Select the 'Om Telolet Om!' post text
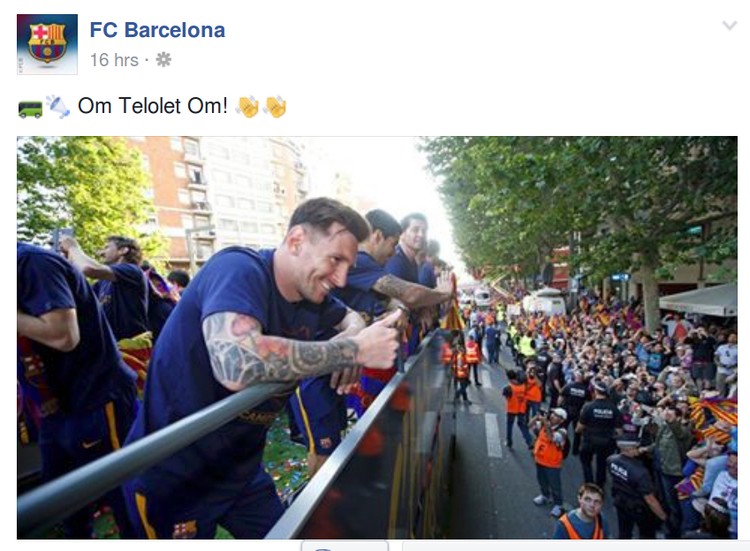 153,106
